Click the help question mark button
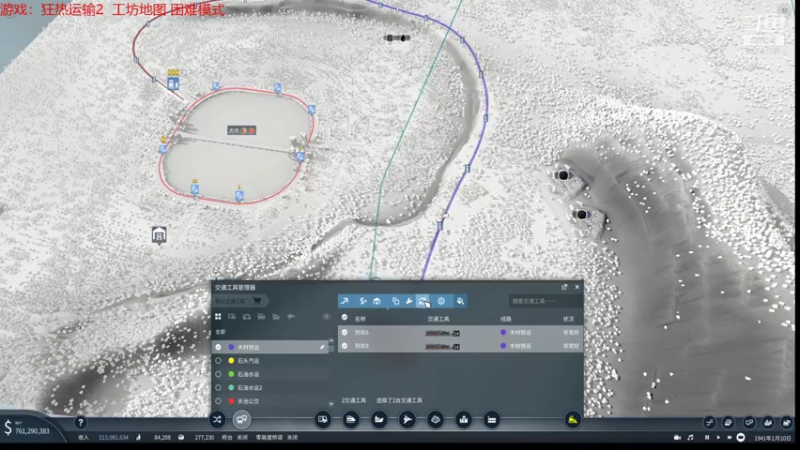800x450 pixels. tap(80, 422)
